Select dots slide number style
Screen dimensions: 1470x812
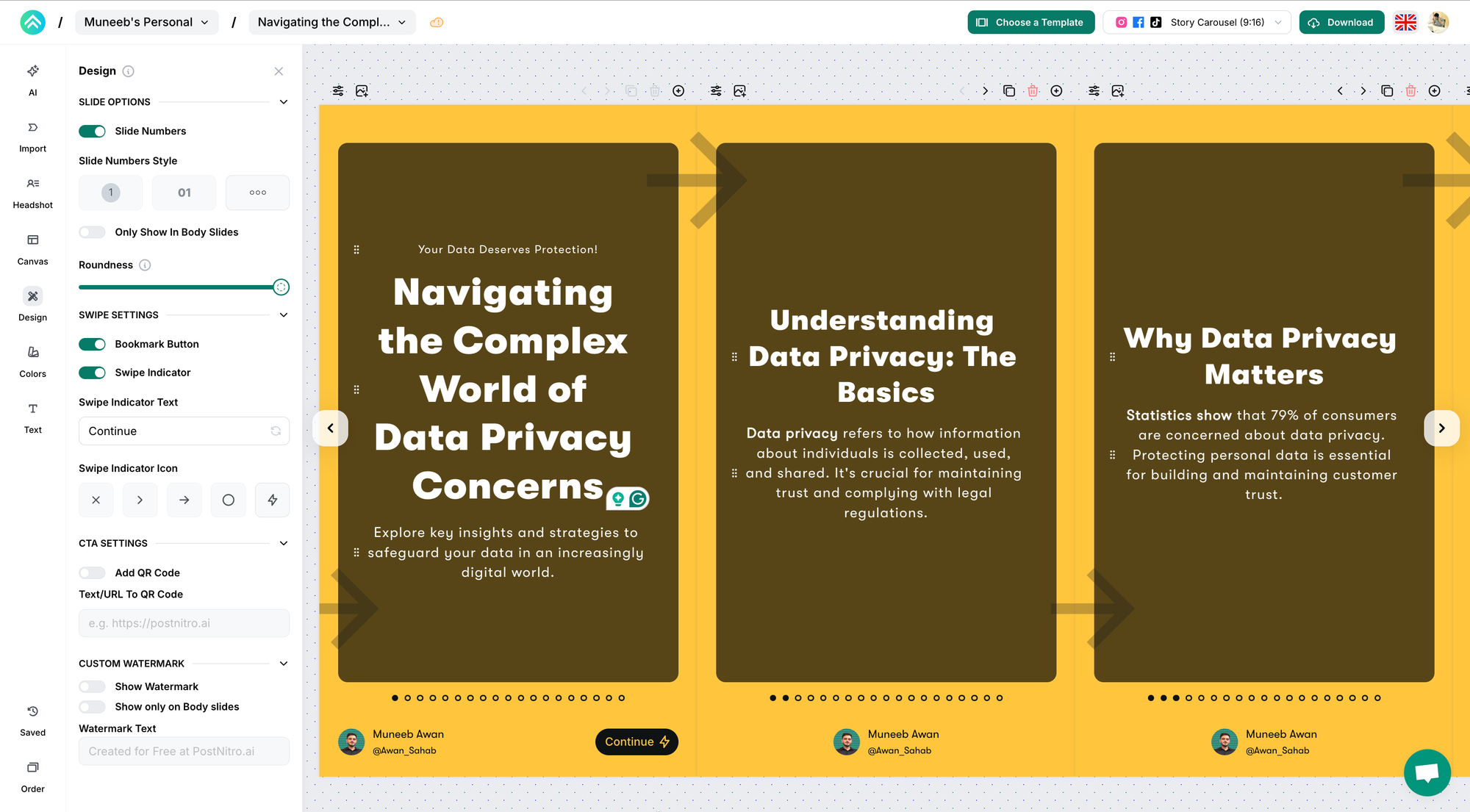click(257, 193)
